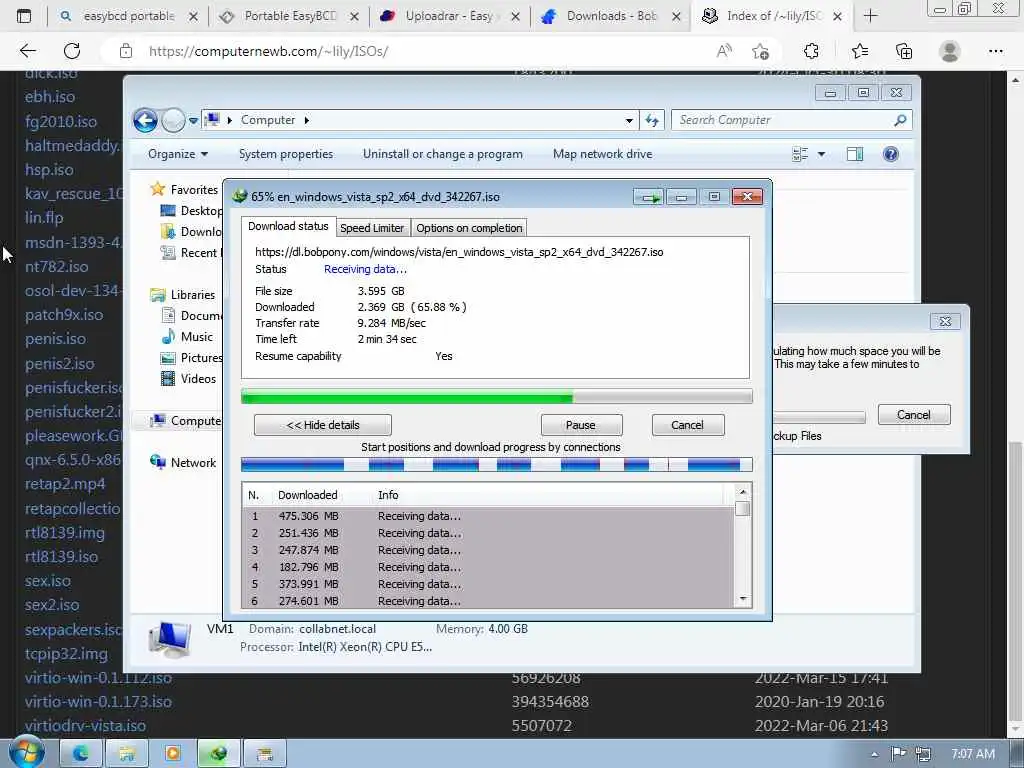Close the Index of /~lily/ISOs tab
Viewport: 1024px width, 768px height.
pyautogui.click(x=838, y=16)
